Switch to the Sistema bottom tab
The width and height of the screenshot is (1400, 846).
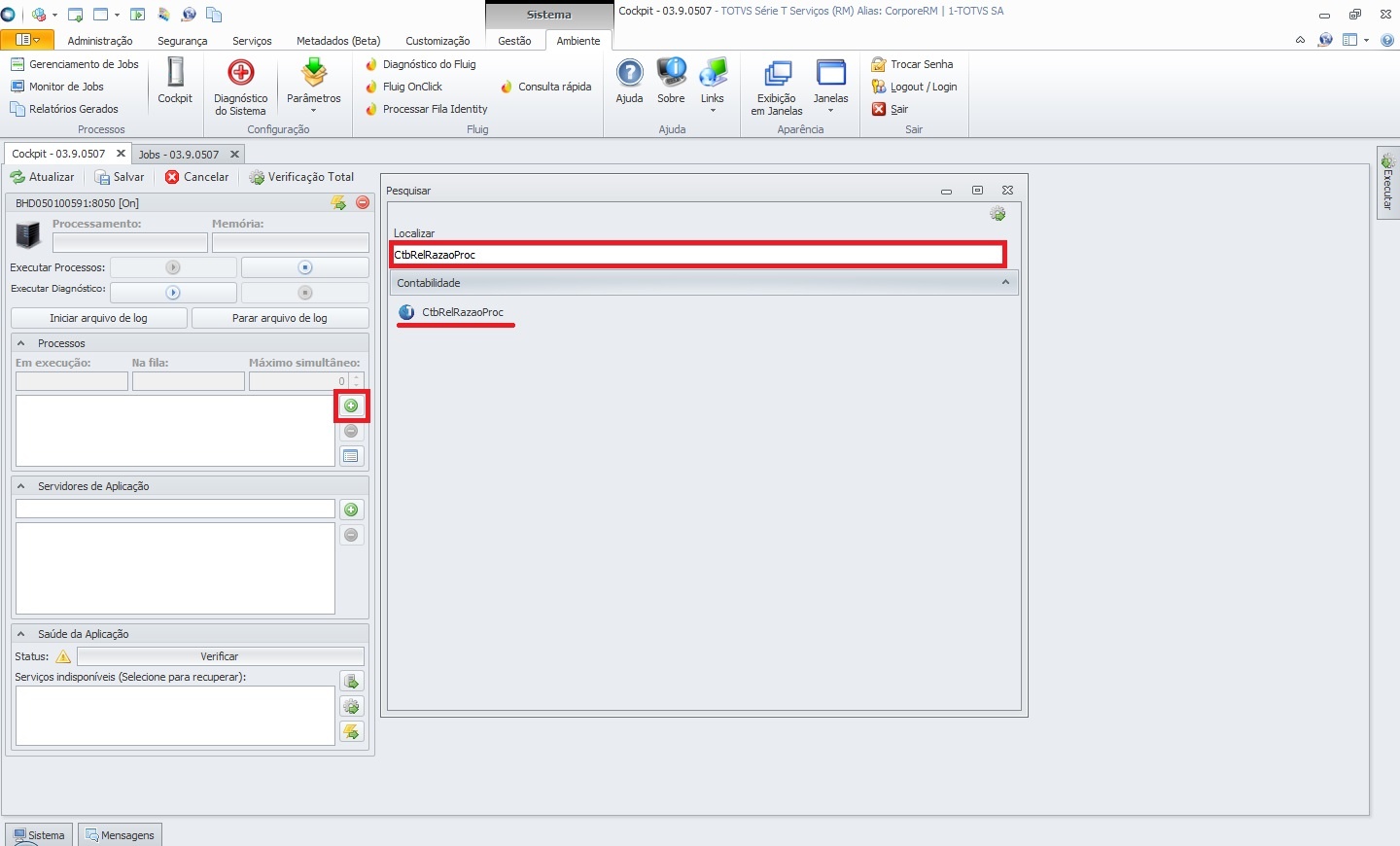(x=39, y=835)
